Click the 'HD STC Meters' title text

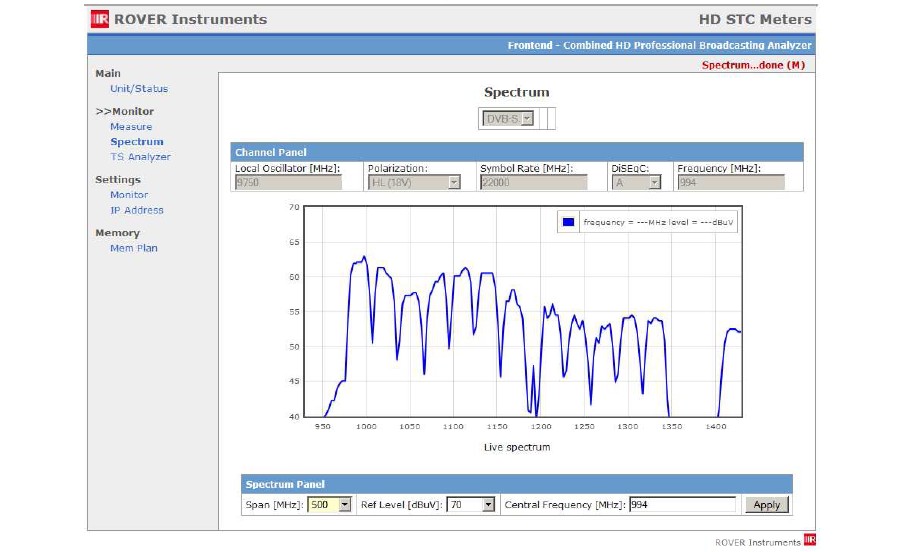(755, 20)
